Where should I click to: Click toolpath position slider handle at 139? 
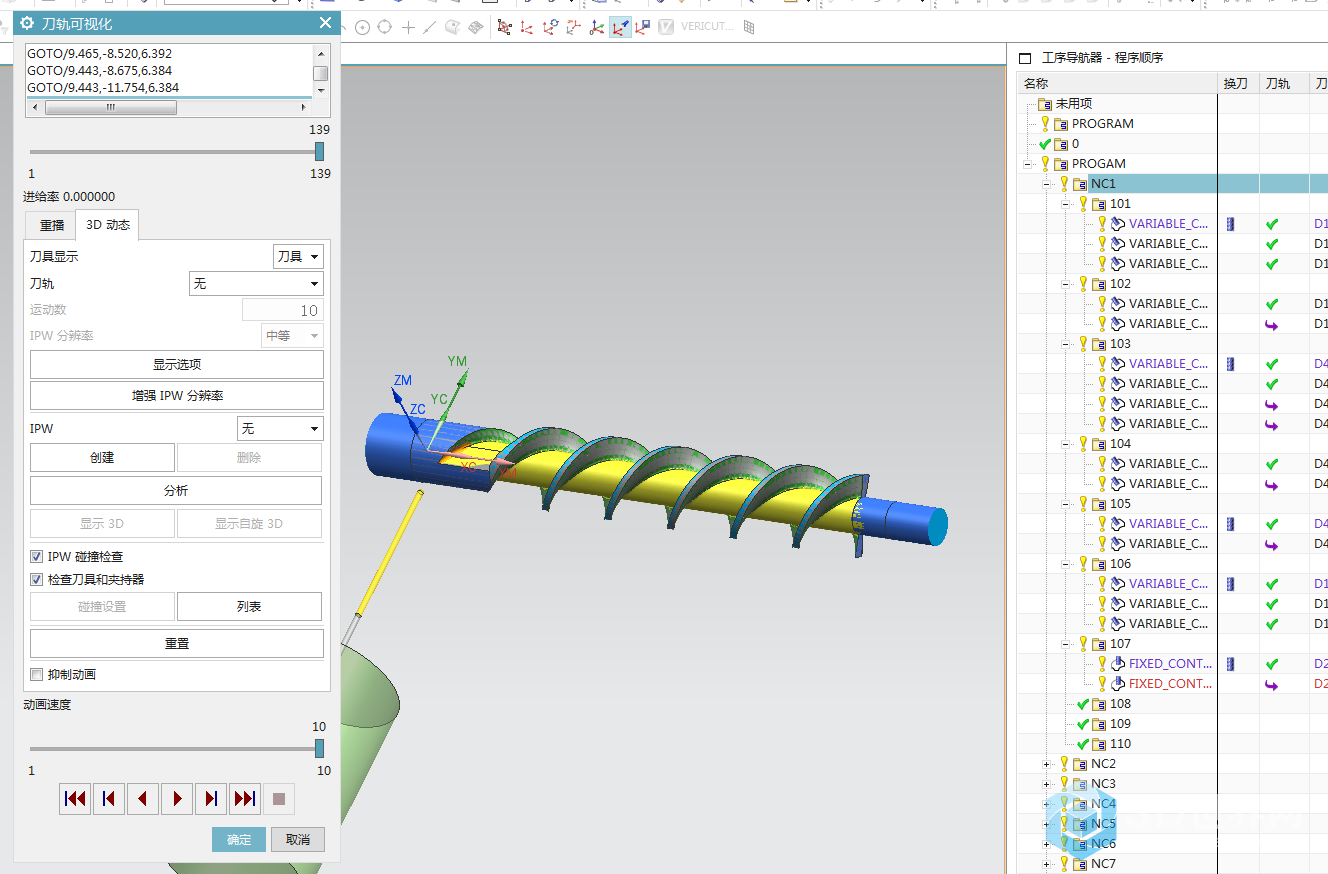pyautogui.click(x=320, y=152)
